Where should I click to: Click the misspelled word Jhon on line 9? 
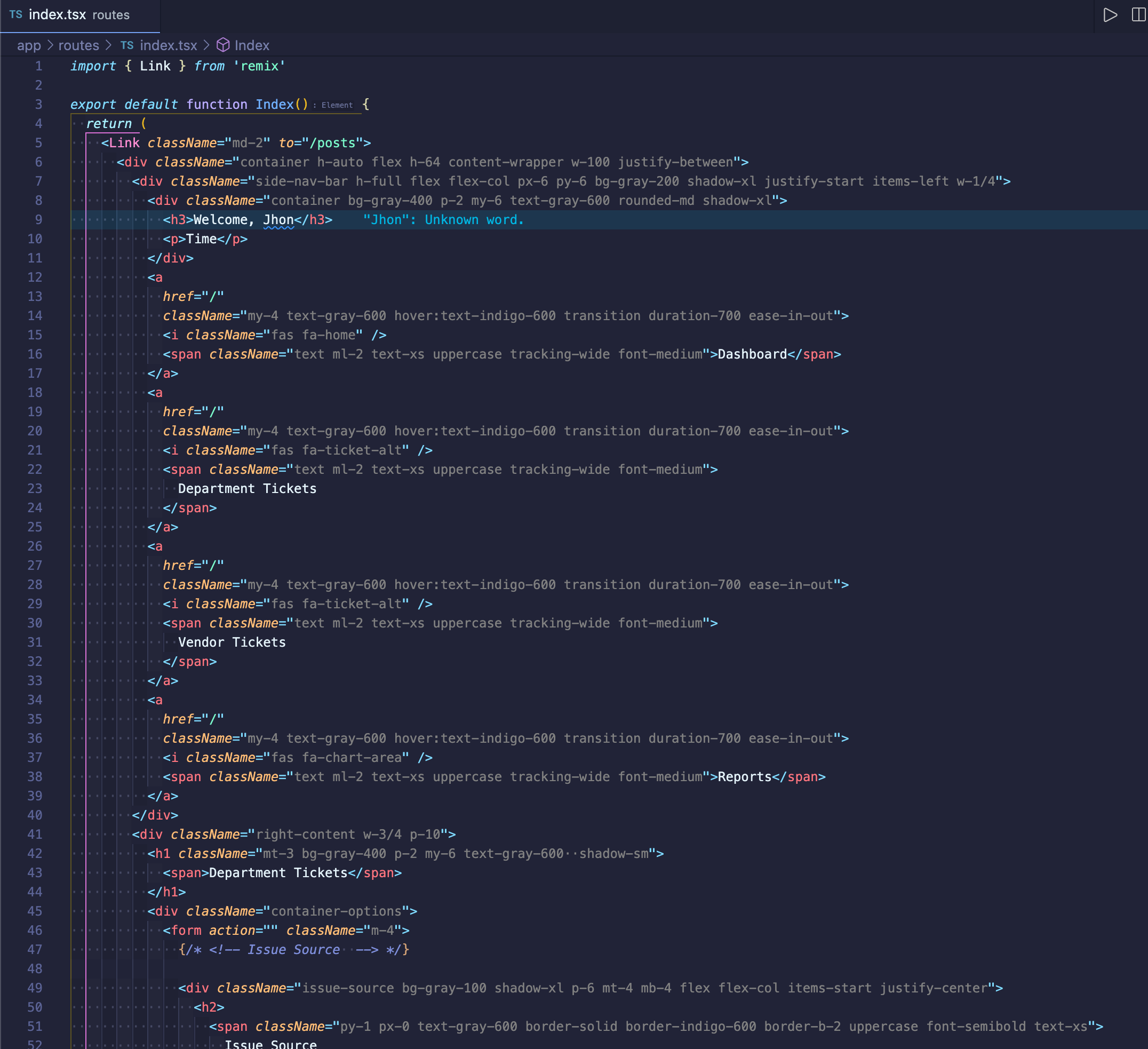(x=278, y=220)
